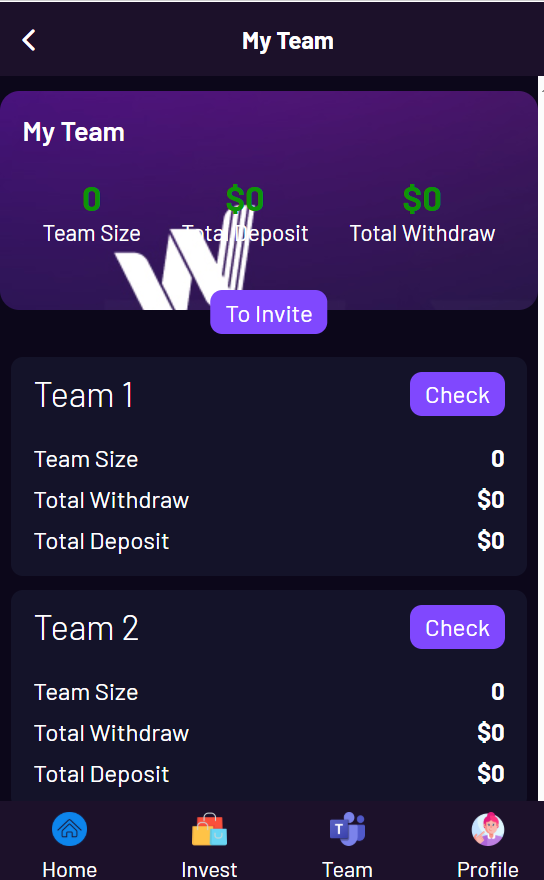Check Team 2 details

tap(457, 627)
